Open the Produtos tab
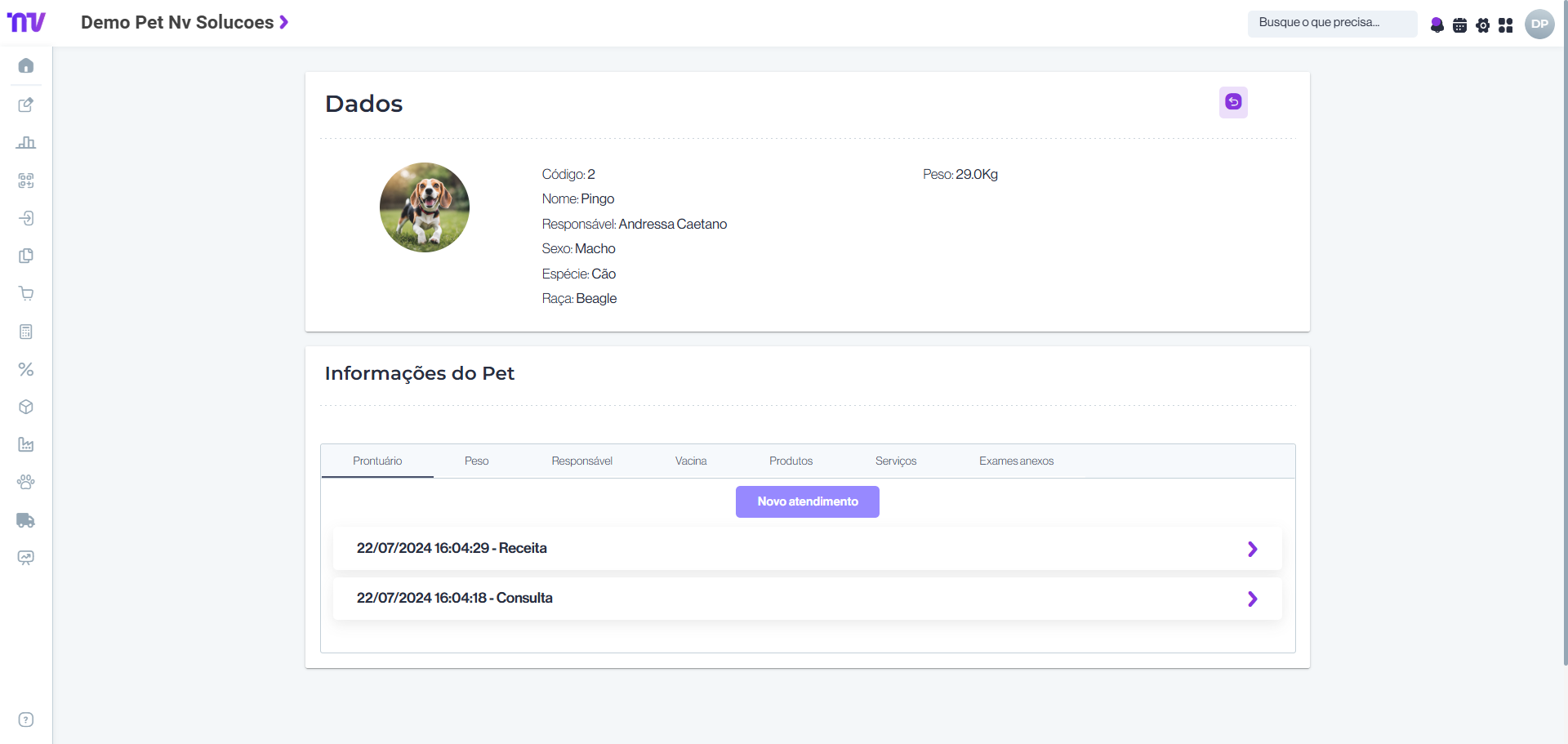The image size is (1568, 744). point(791,461)
